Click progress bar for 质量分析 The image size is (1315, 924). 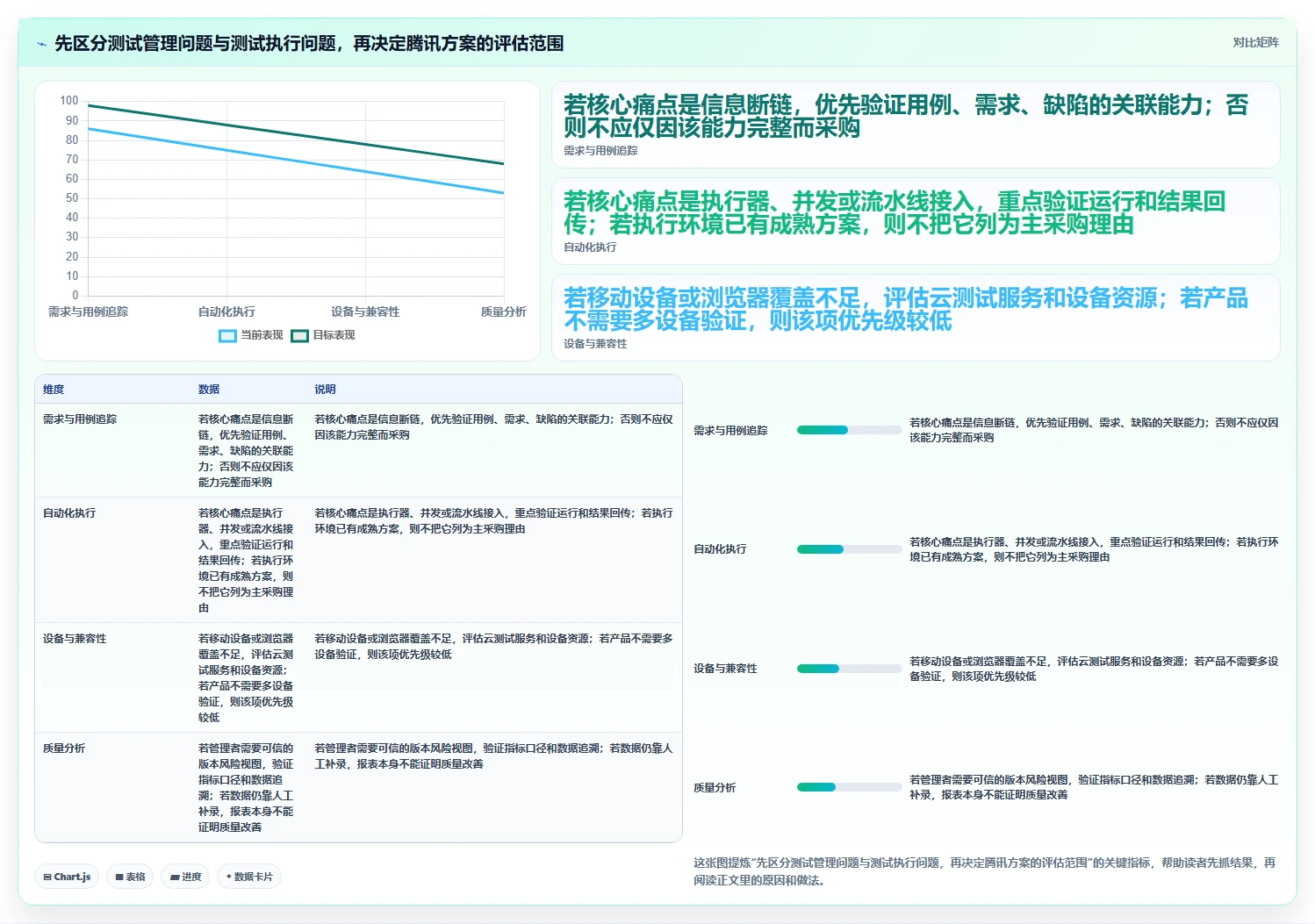coord(849,787)
